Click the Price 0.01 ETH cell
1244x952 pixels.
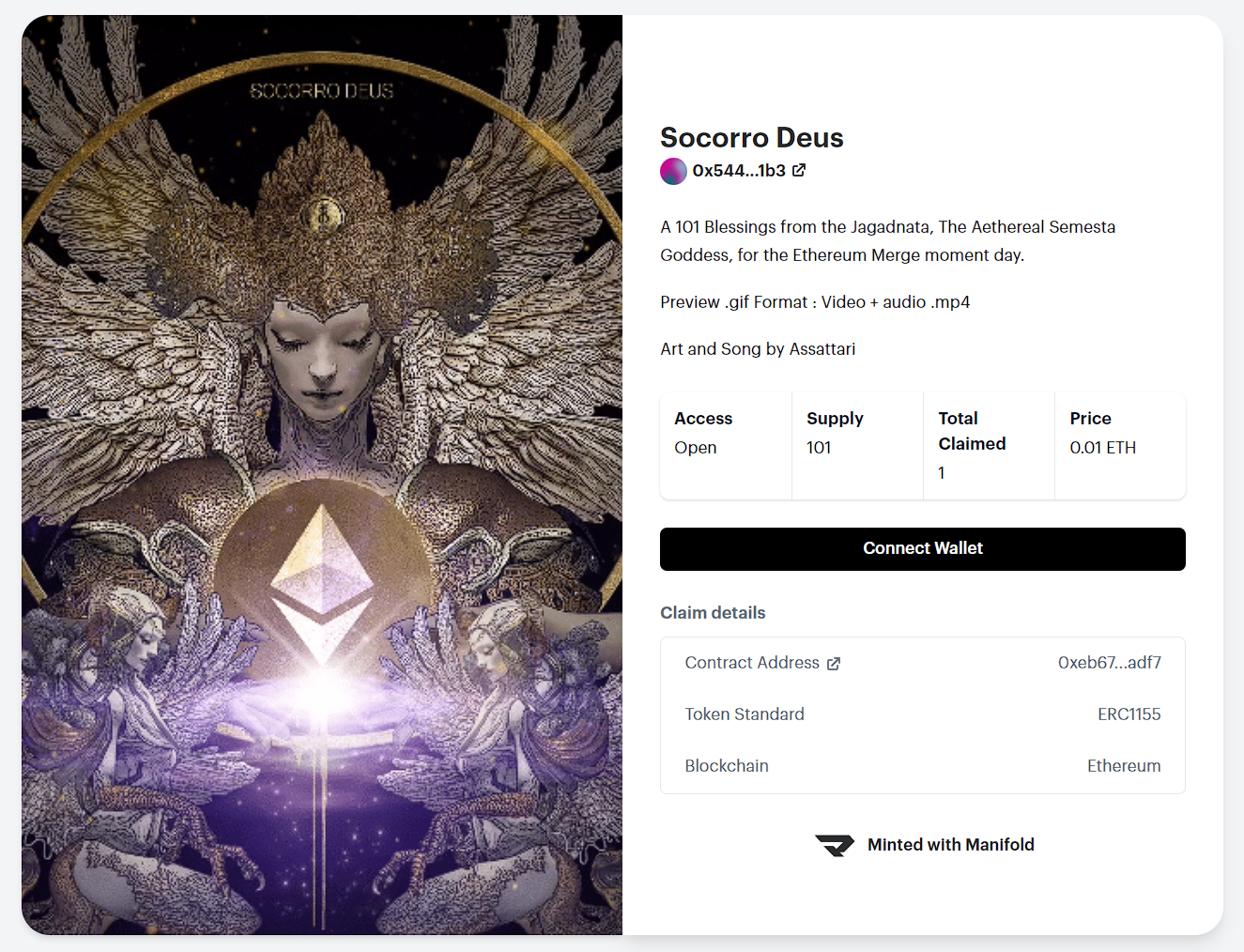[x=1120, y=446]
